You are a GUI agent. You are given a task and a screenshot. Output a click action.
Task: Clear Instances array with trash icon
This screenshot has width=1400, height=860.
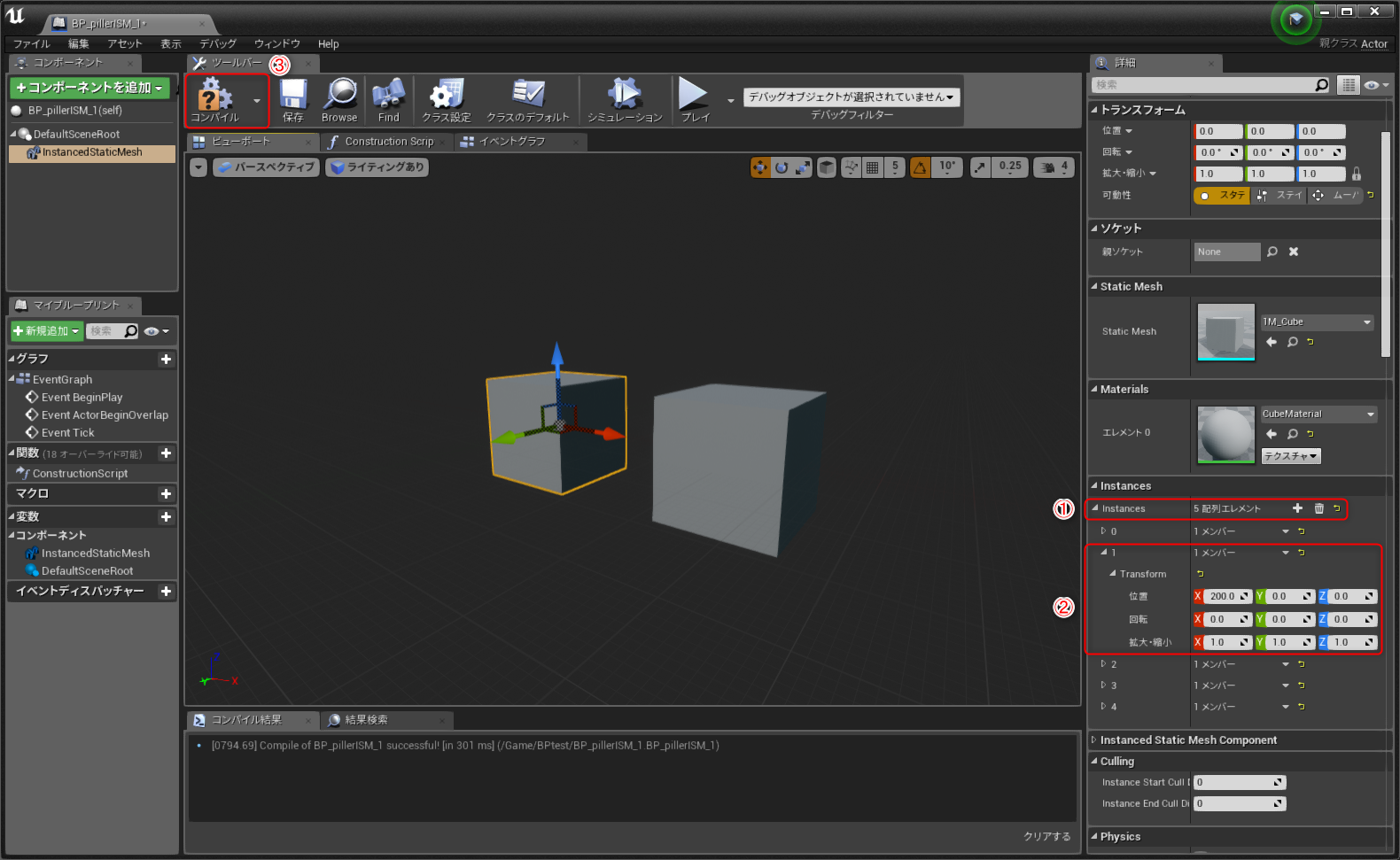(x=1319, y=508)
